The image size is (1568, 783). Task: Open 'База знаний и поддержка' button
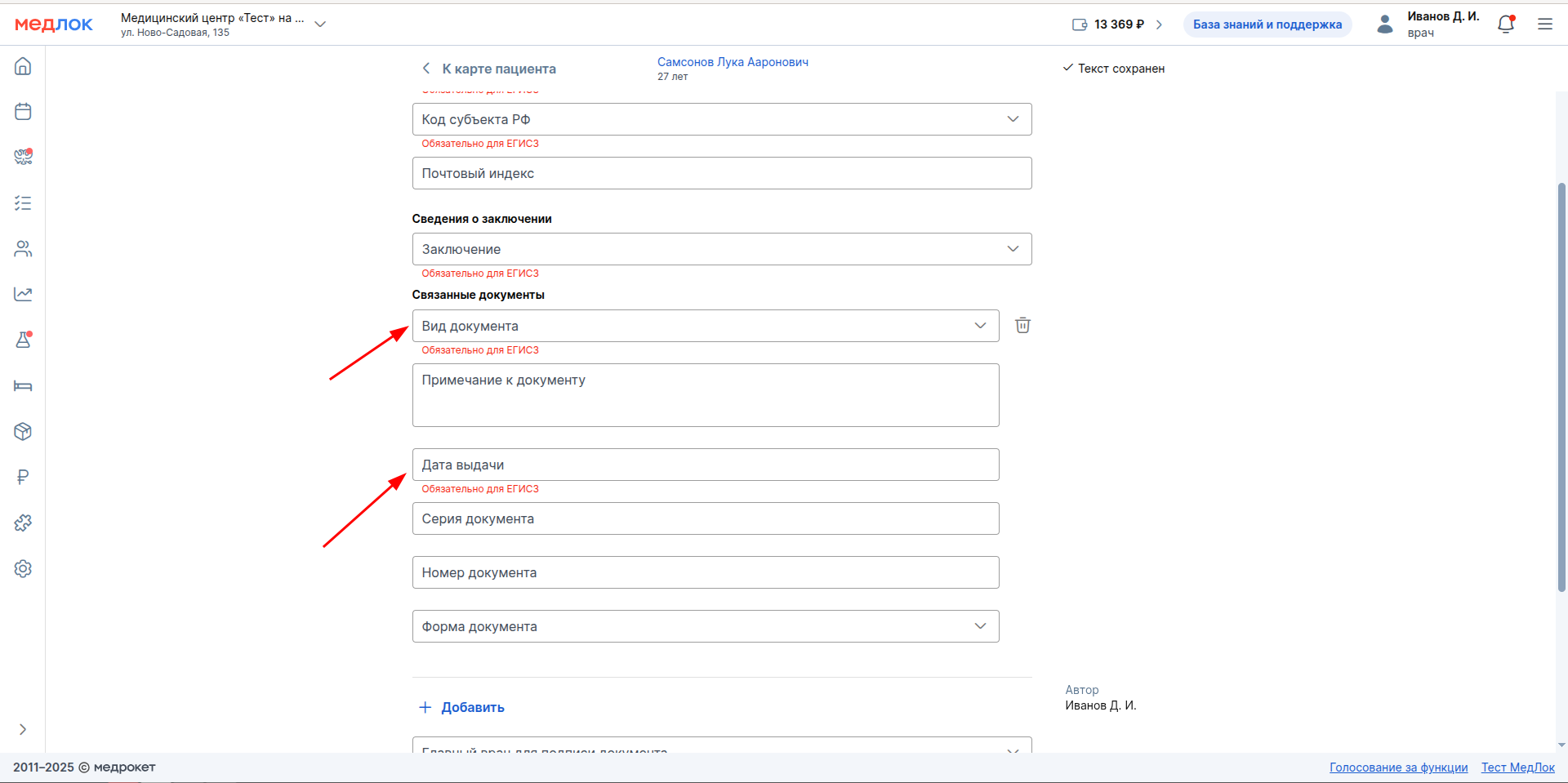(1267, 24)
